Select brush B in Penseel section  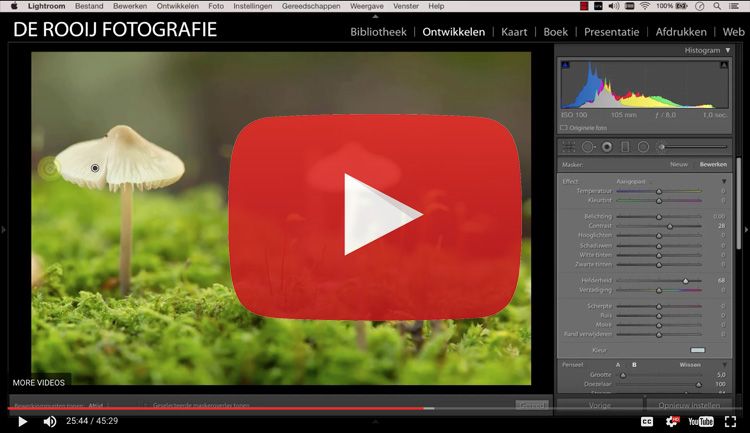coord(634,365)
